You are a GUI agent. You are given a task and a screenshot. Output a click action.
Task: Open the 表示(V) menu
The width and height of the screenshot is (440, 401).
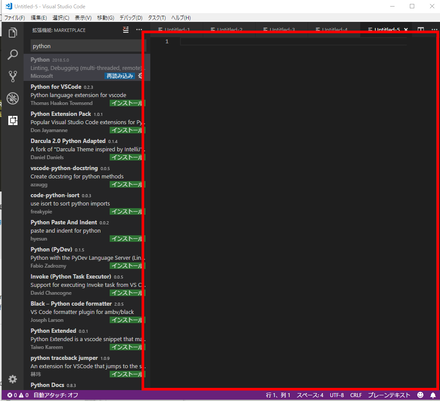point(83,18)
